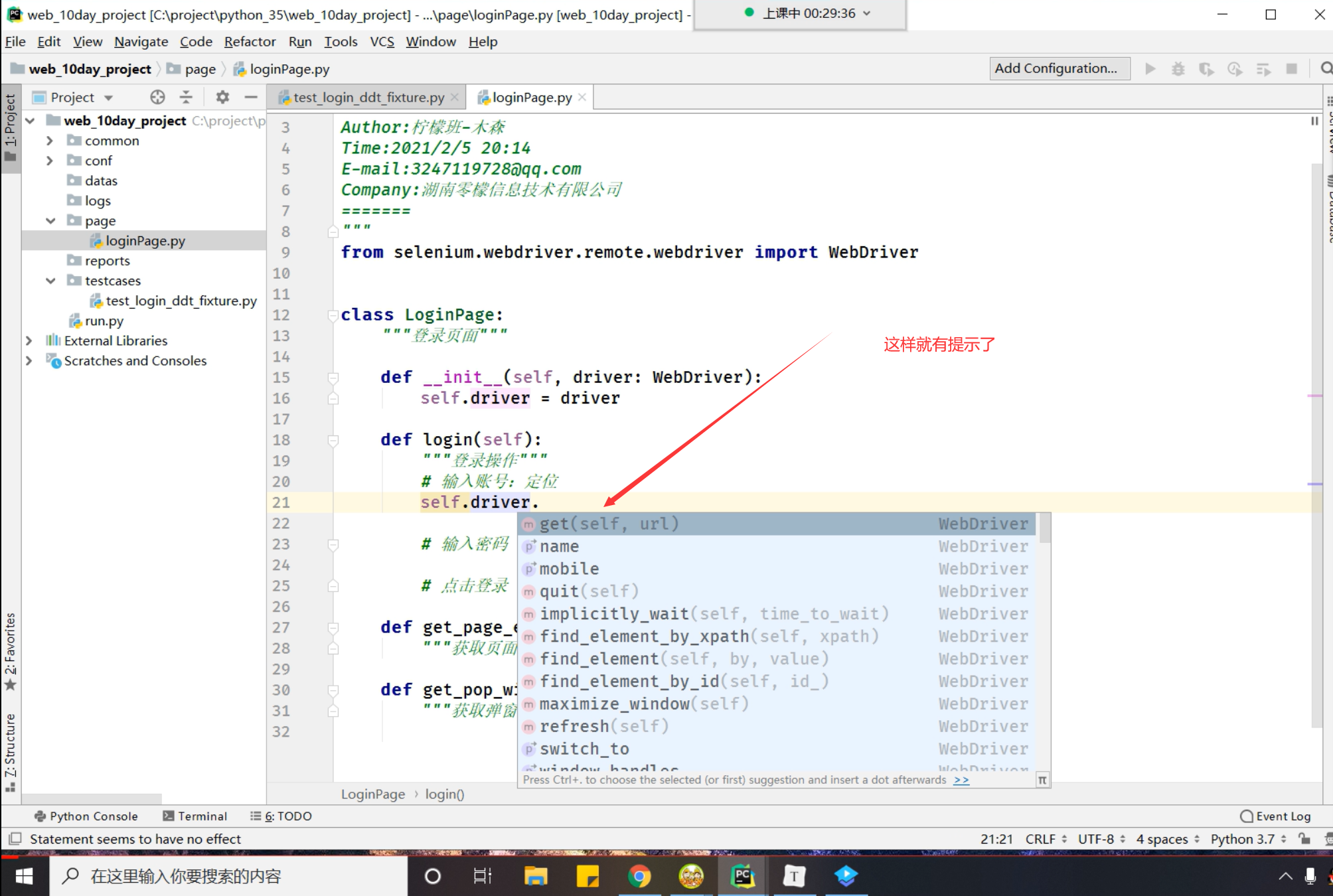Click the locate current file icon in Project panel
The height and width of the screenshot is (896, 1333).
pyautogui.click(x=157, y=98)
